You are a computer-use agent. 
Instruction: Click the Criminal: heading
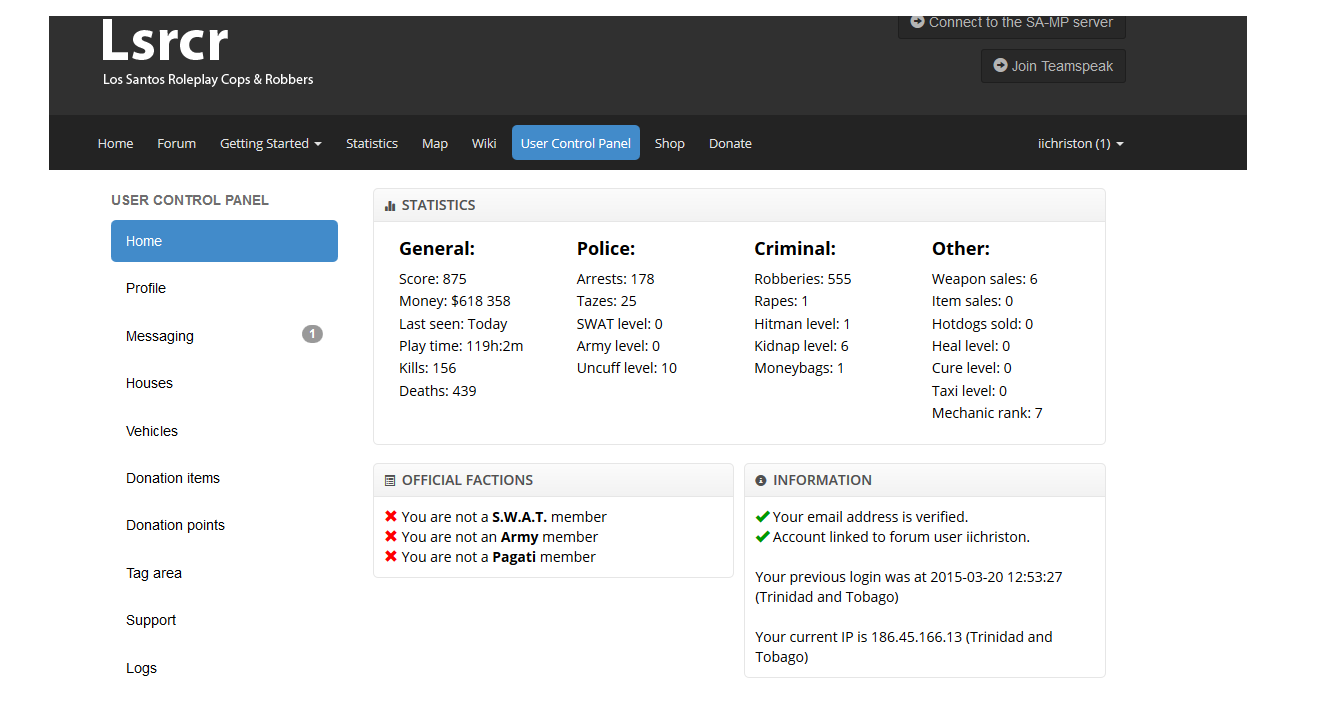pos(795,249)
